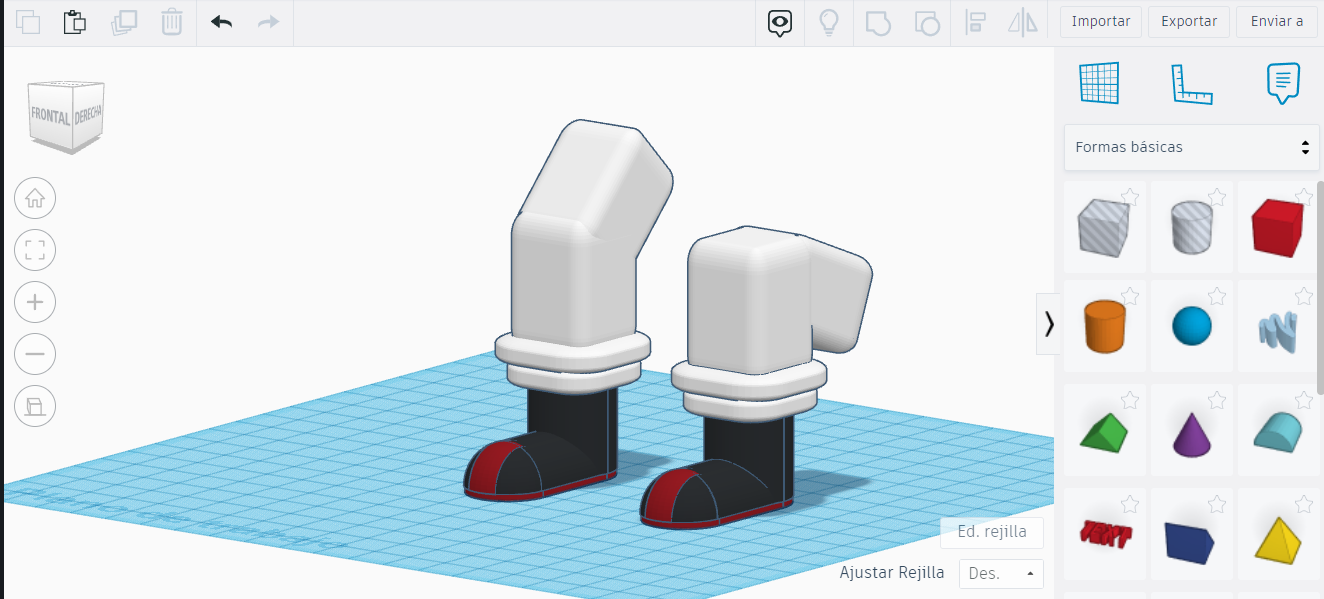Image resolution: width=1324 pixels, height=599 pixels.
Task: Add the orange cylinder shape
Action: 1104,325
